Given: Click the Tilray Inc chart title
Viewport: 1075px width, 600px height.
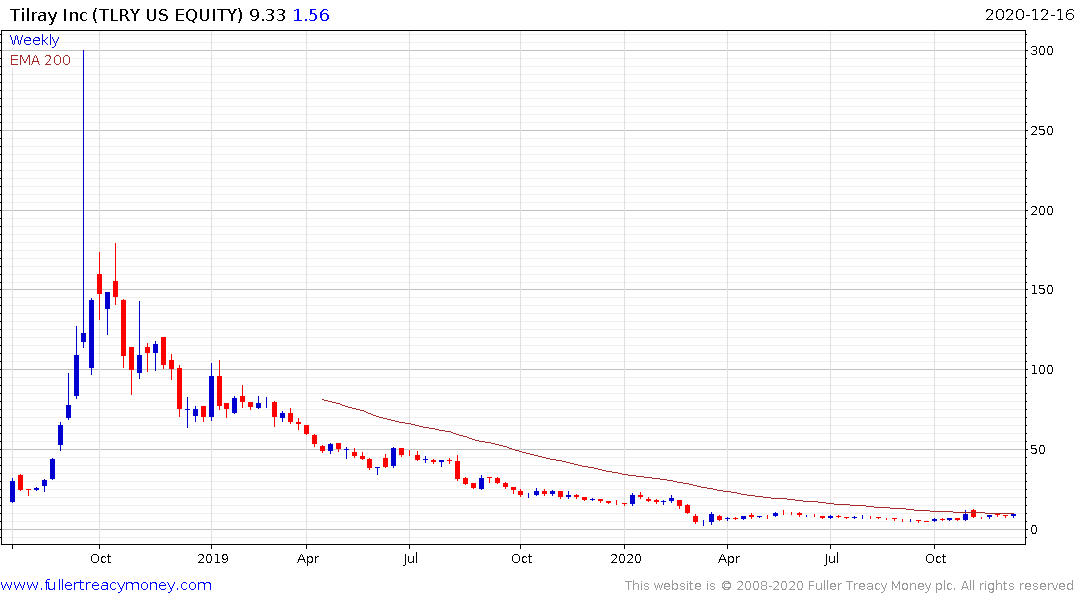Looking at the screenshot, I should click(x=127, y=15).
